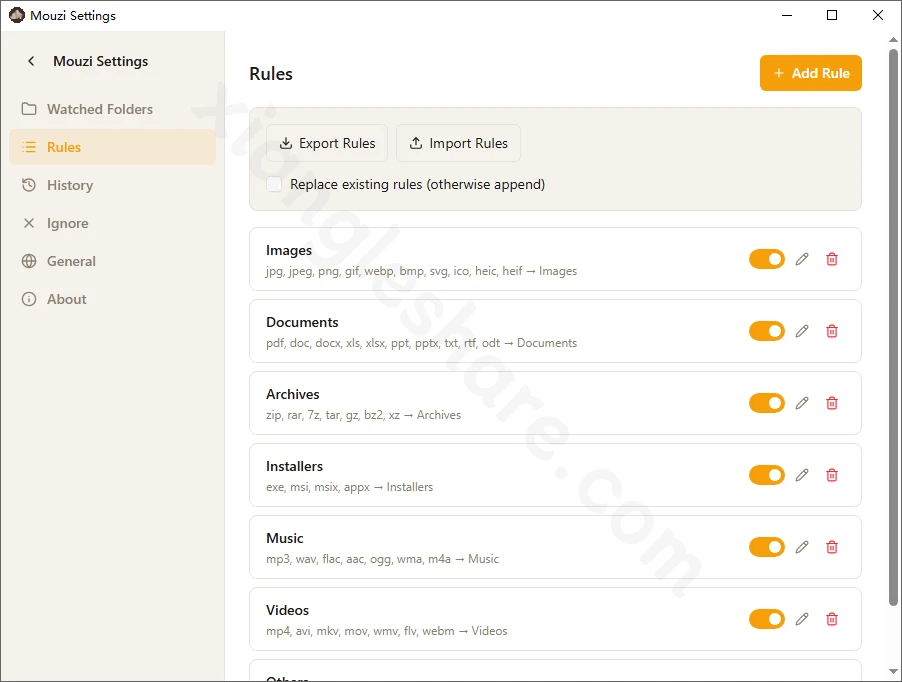This screenshot has width=902, height=682.
Task: Click the Add Rule button
Action: click(x=811, y=73)
